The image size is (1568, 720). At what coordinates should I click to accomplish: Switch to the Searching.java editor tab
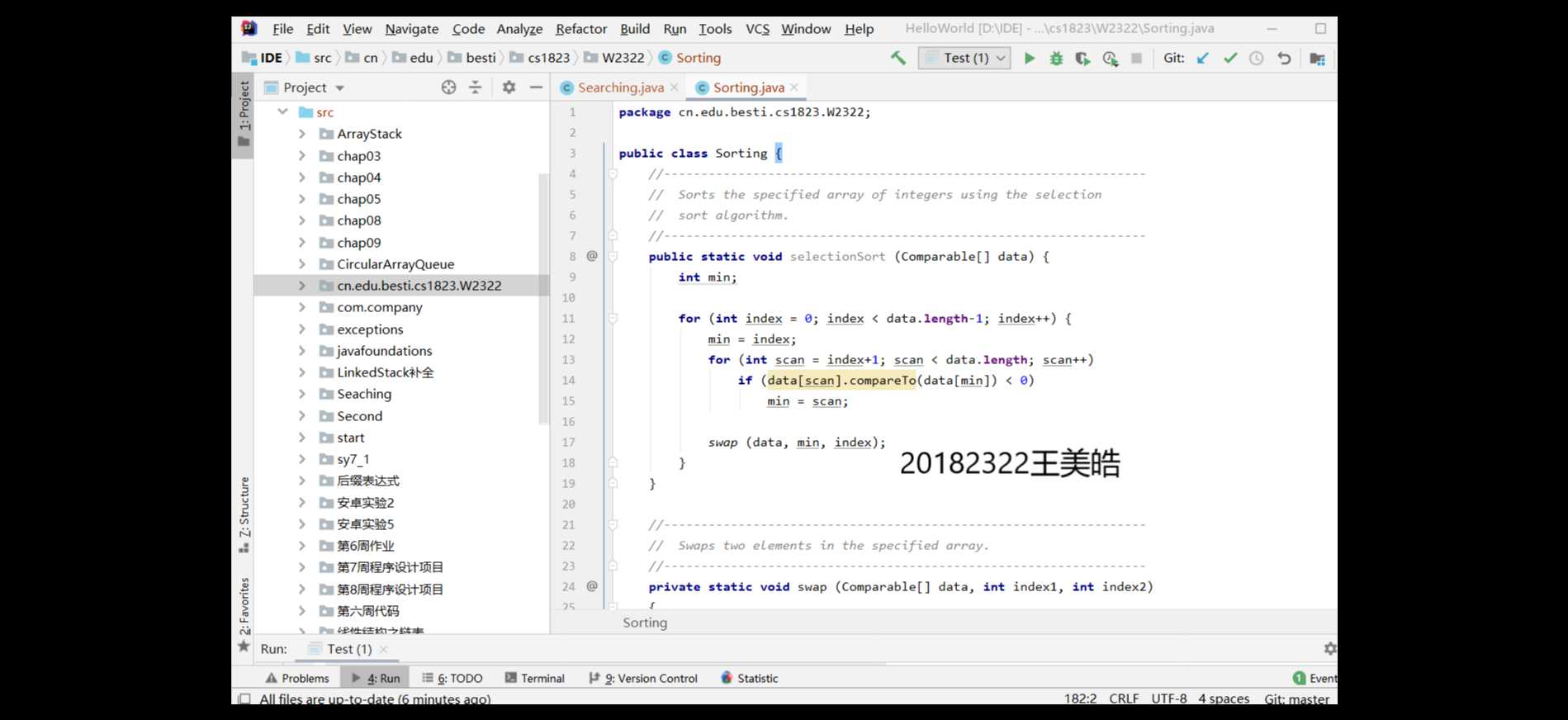[x=620, y=88]
